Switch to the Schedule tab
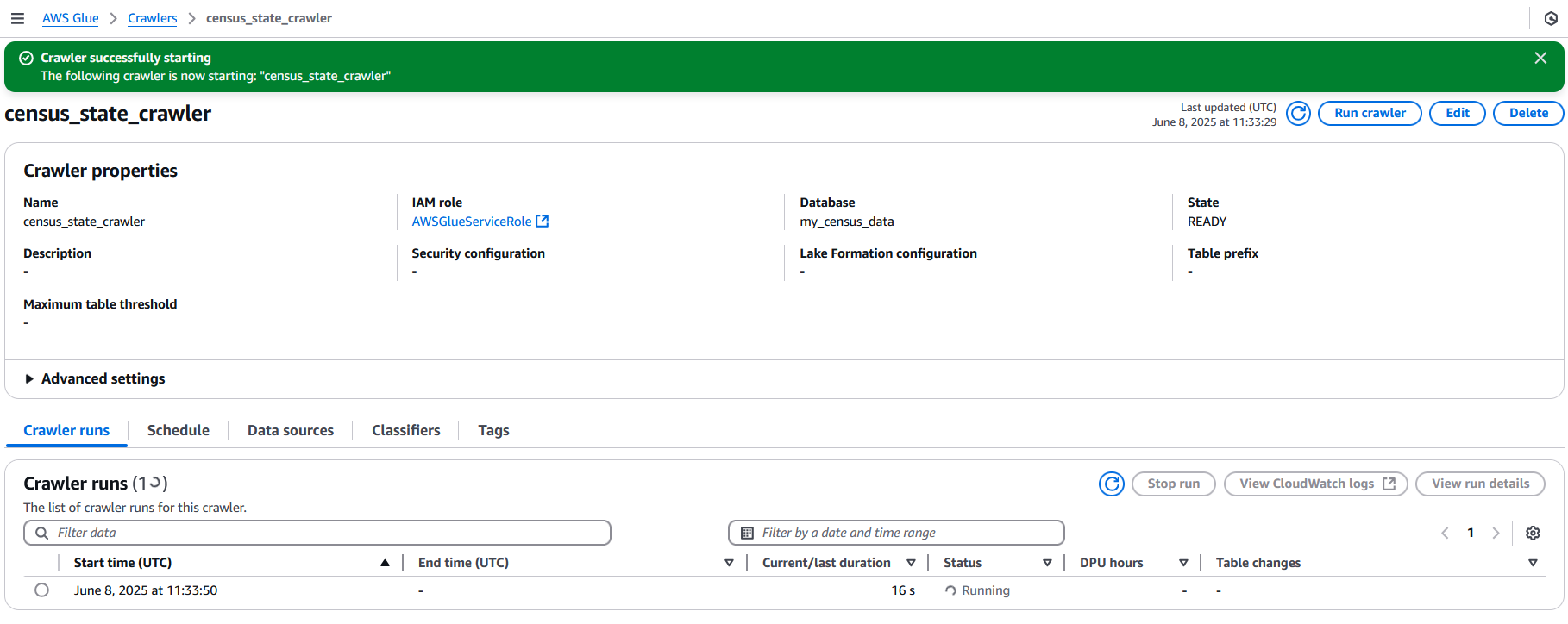Image resolution: width=1568 pixels, height=624 pixels. [179, 431]
